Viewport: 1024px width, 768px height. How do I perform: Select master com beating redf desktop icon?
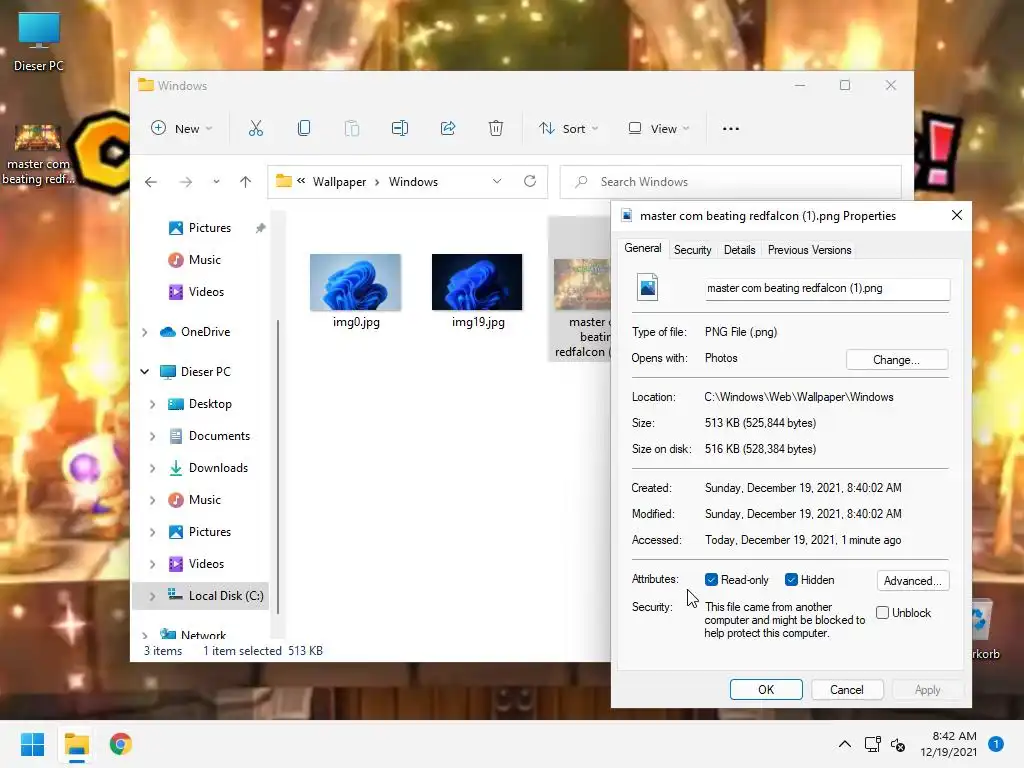point(38,155)
